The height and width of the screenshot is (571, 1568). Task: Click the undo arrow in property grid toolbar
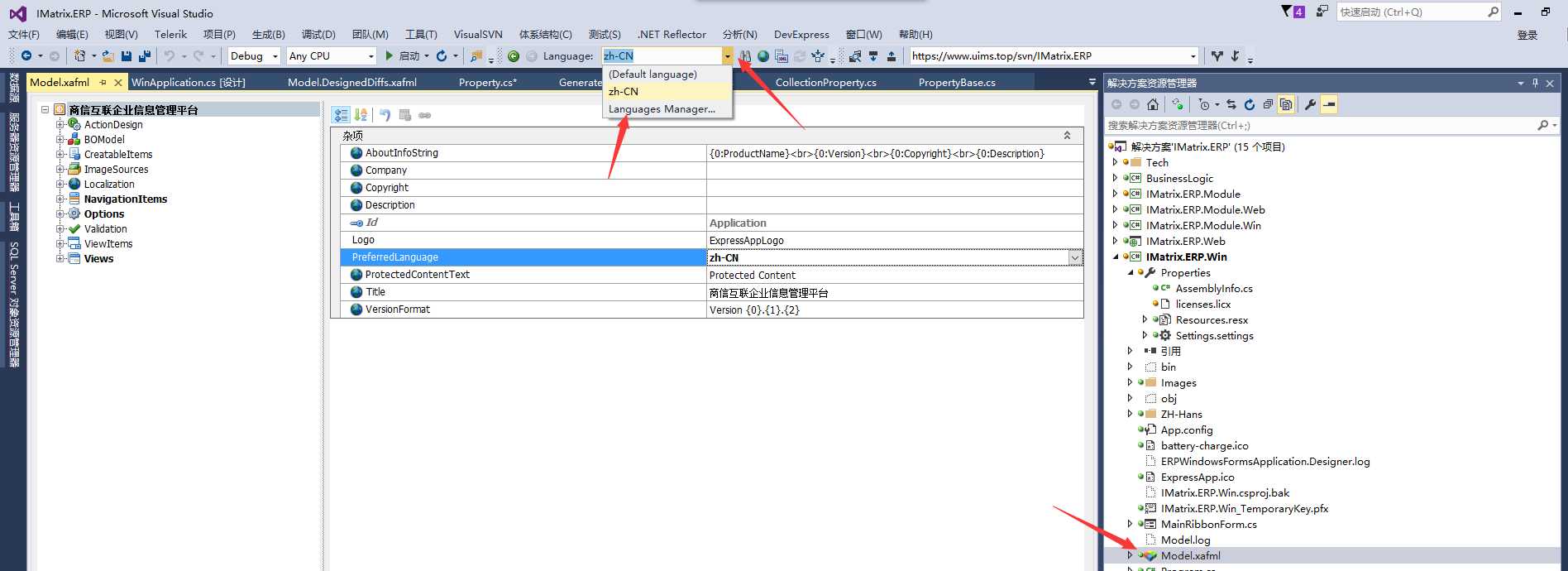coord(385,115)
